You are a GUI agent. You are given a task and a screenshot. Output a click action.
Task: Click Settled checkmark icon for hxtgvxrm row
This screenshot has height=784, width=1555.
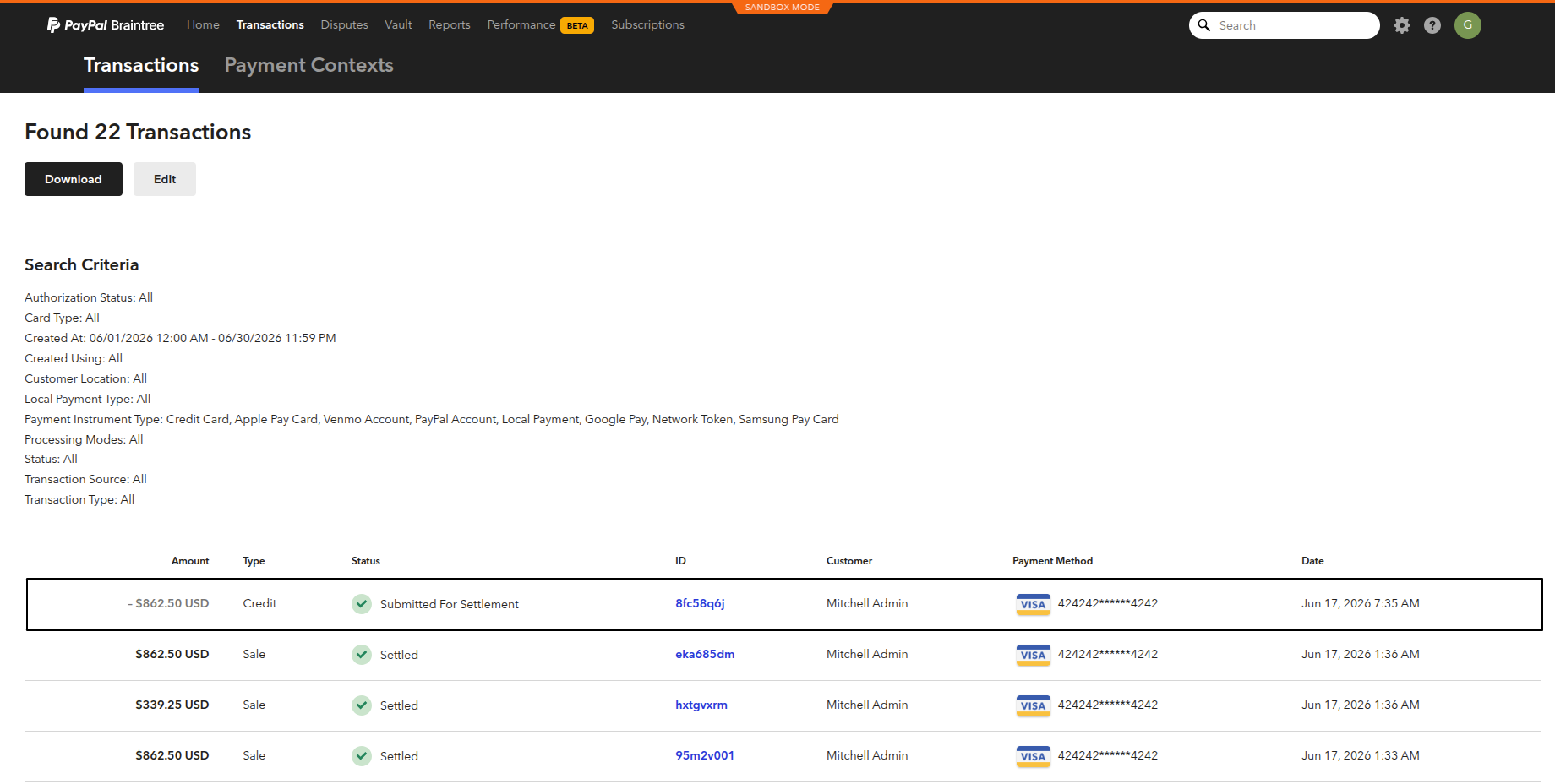(362, 705)
